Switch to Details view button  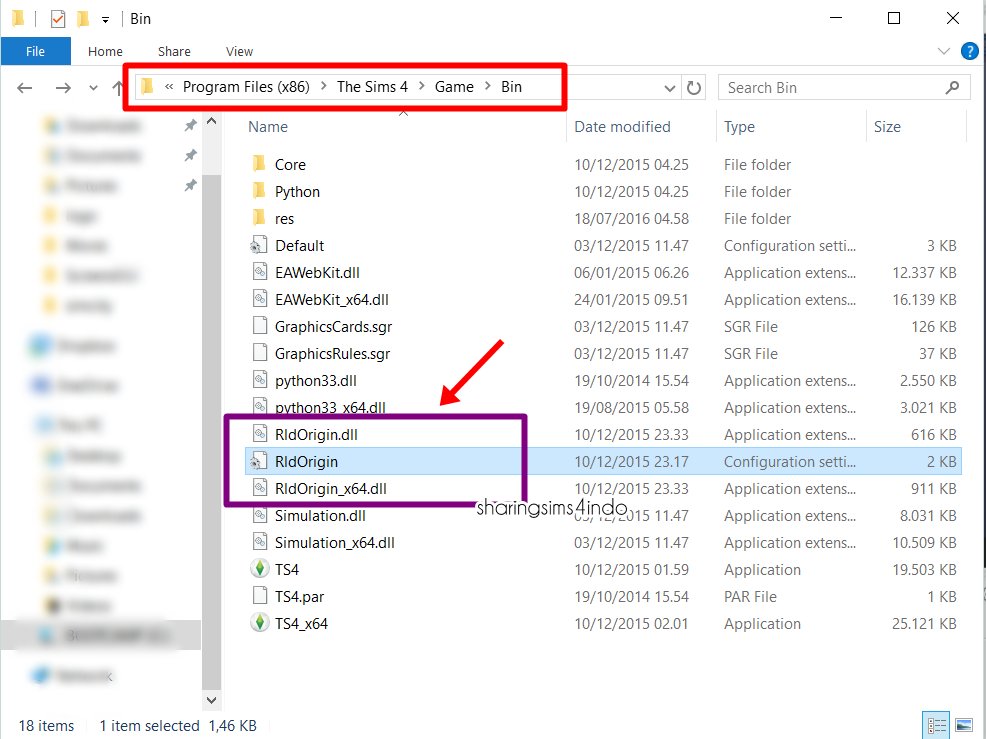(936, 726)
